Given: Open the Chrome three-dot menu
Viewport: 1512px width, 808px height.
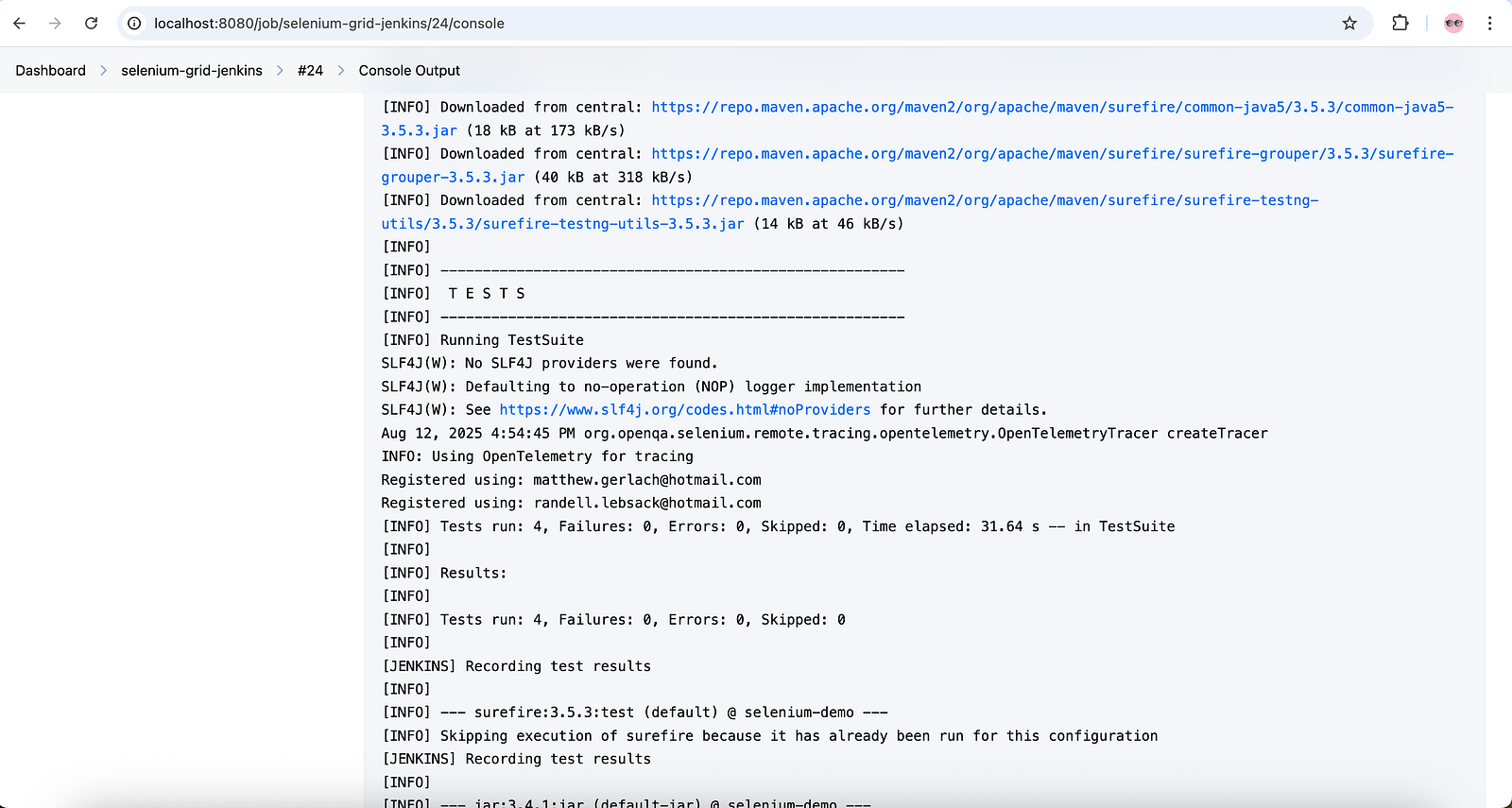Looking at the screenshot, I should pos(1489,24).
